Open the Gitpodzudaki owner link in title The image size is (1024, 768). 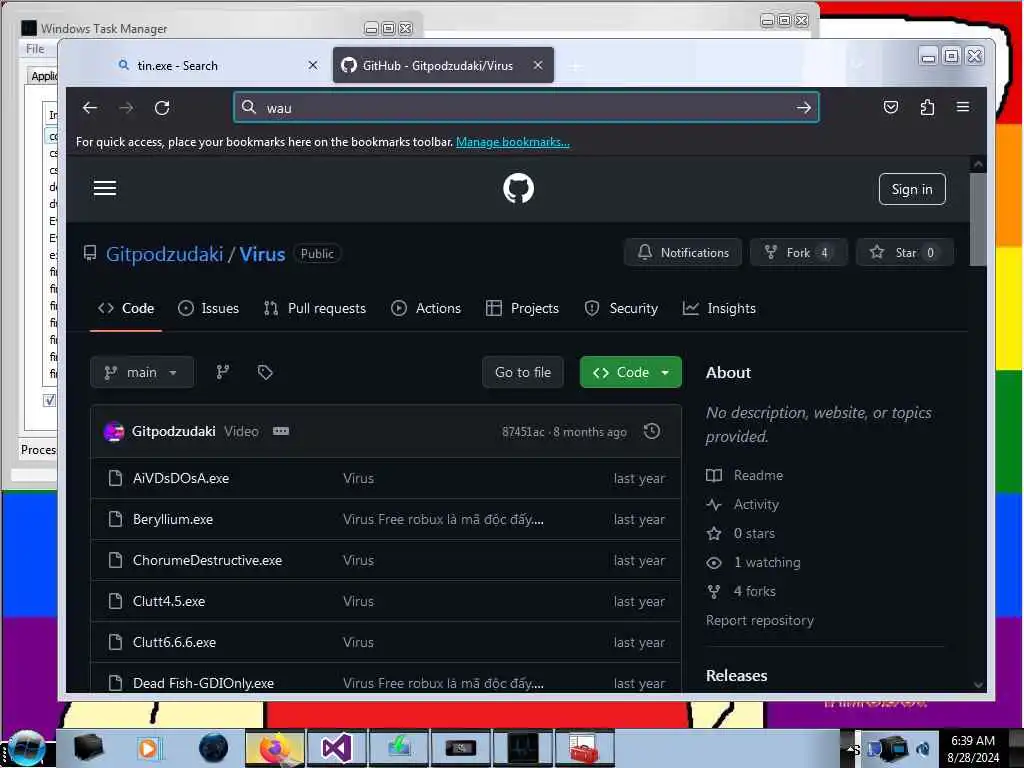tap(165, 254)
